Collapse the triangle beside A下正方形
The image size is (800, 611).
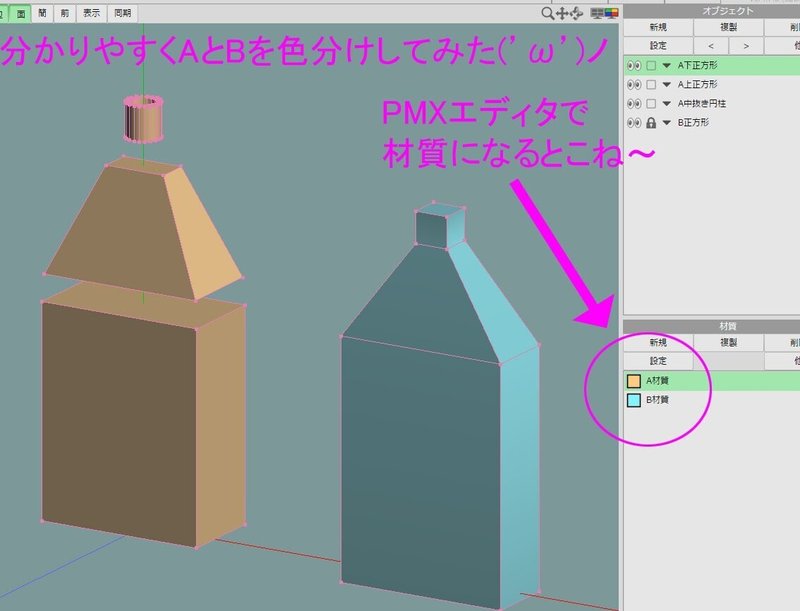[666, 66]
